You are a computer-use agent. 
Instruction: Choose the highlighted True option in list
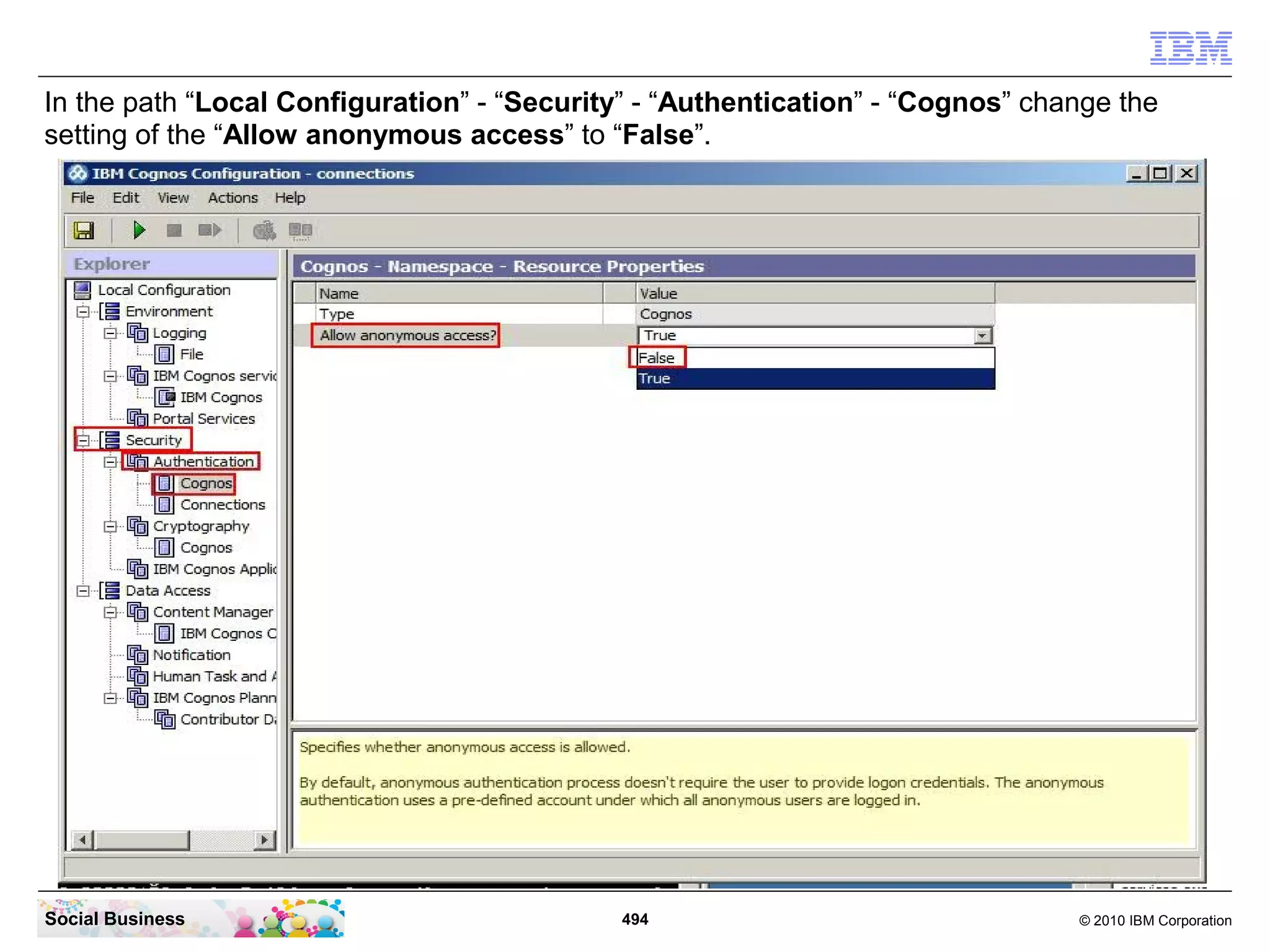click(x=815, y=379)
